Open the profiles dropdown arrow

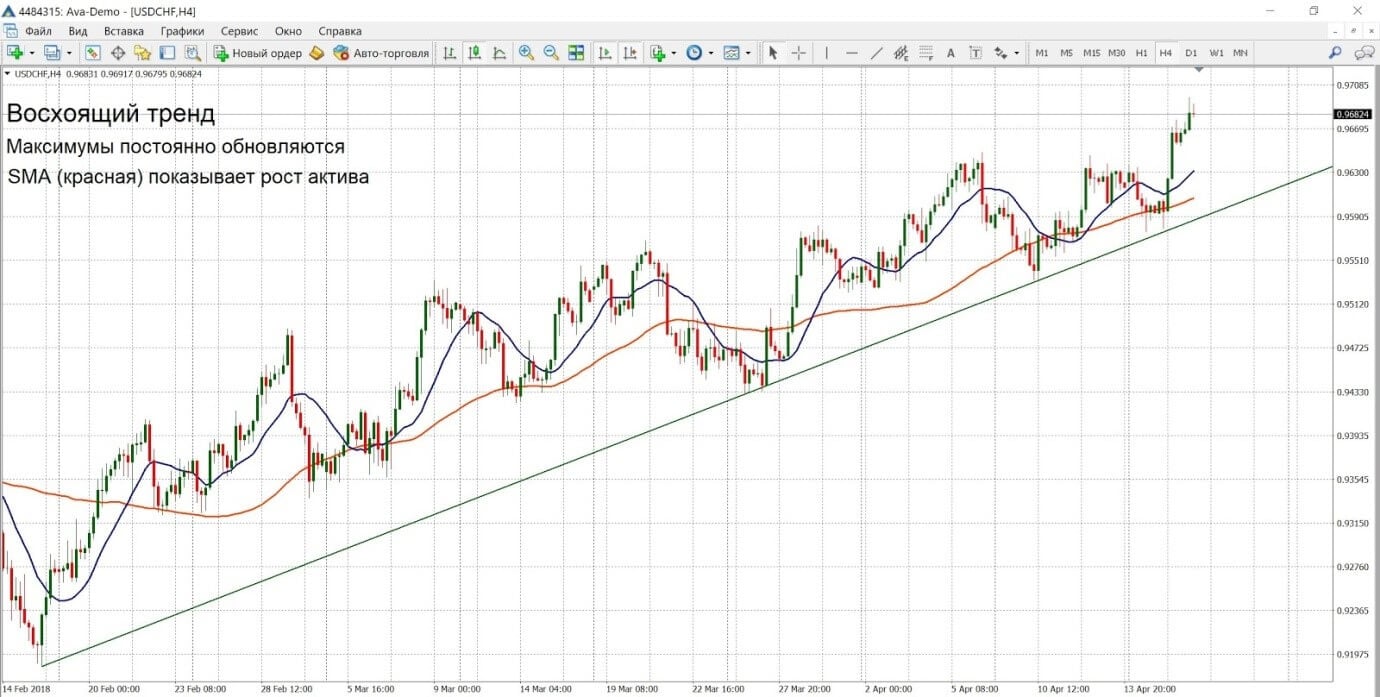(69, 53)
